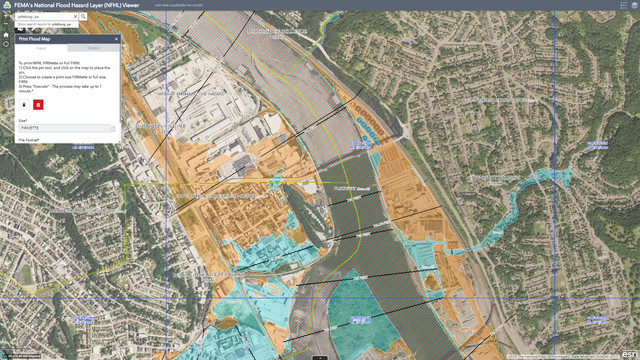
Task: Click the FEMA's National Flood Hazard Layer title
Action: click(x=77, y=5)
